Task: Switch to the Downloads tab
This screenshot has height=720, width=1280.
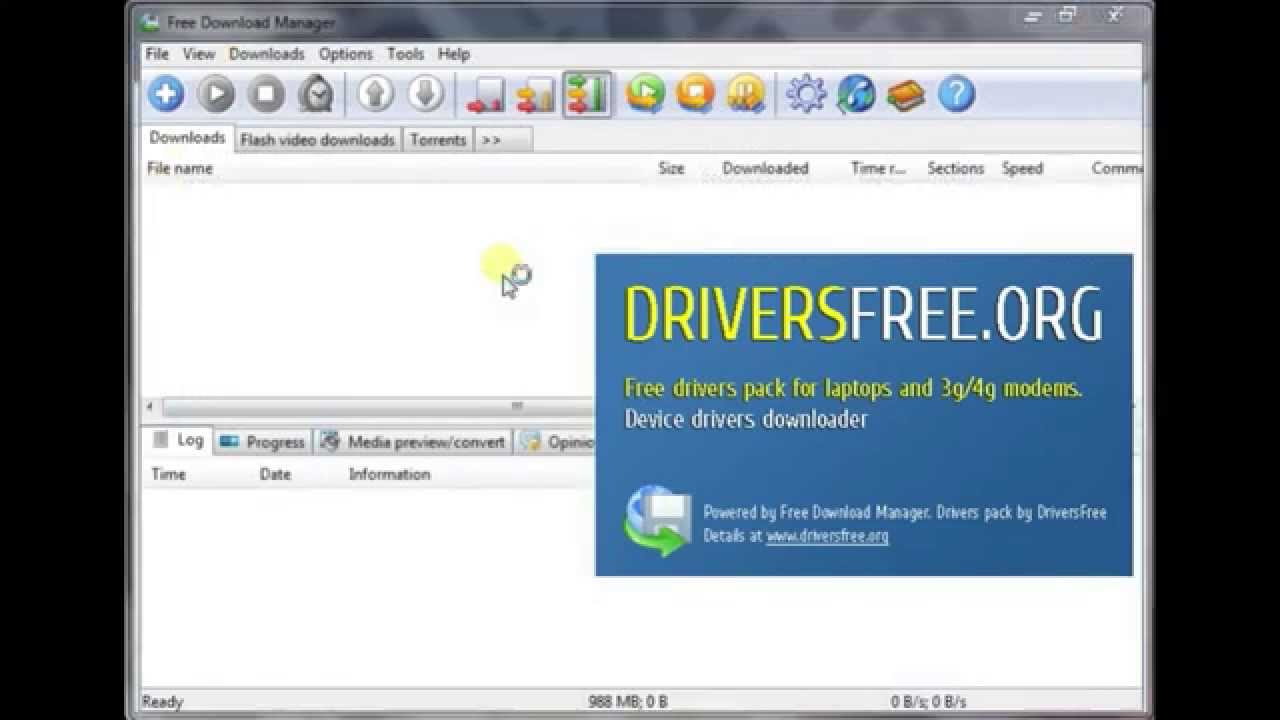Action: pyautogui.click(x=187, y=138)
